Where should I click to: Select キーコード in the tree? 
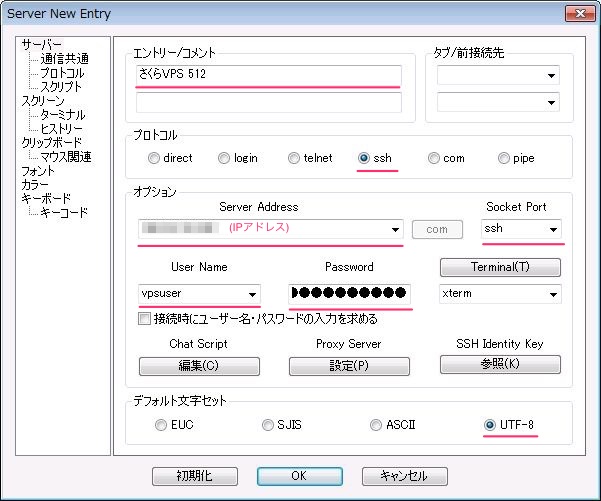pyautogui.click(x=64, y=213)
